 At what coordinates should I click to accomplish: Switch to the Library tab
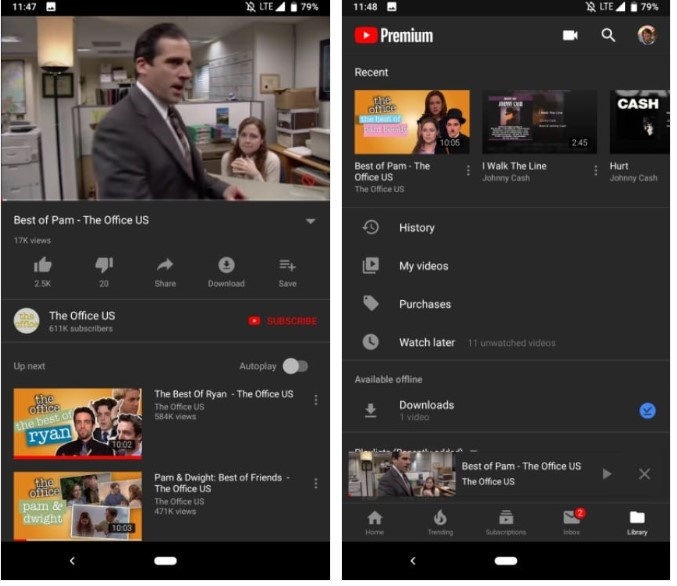[x=637, y=522]
